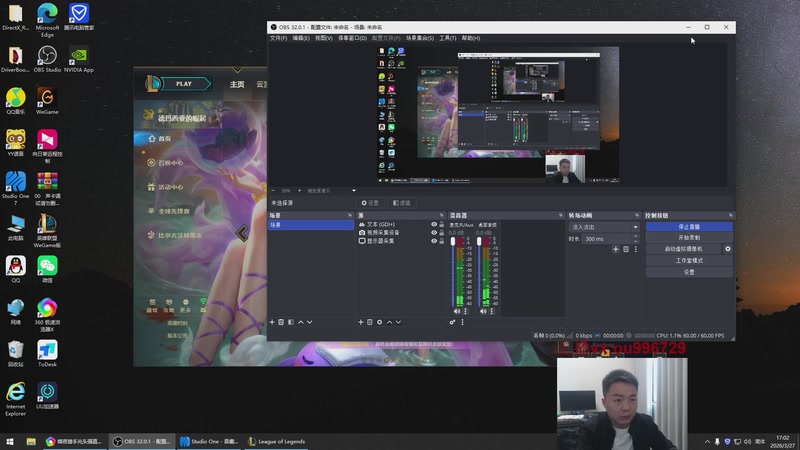Screen dimensions: 800x450
Task: Open OBS Studio desktop shortcut
Action: [x=47, y=59]
